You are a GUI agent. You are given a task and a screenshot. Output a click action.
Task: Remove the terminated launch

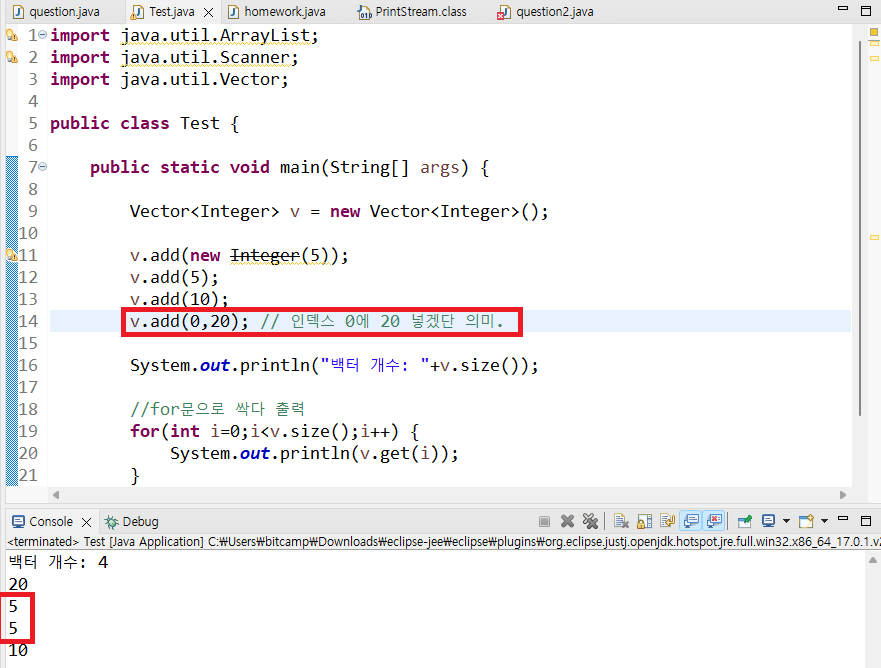coord(567,521)
